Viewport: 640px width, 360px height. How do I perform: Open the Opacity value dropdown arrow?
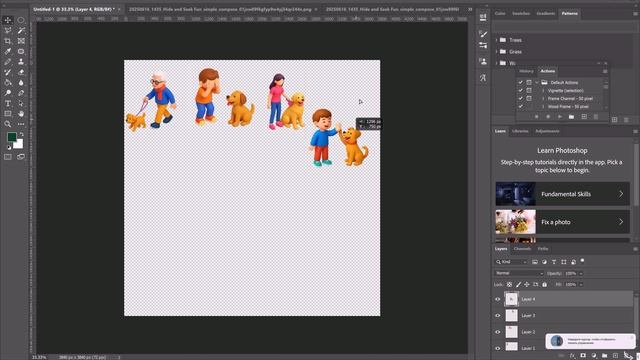point(581,273)
